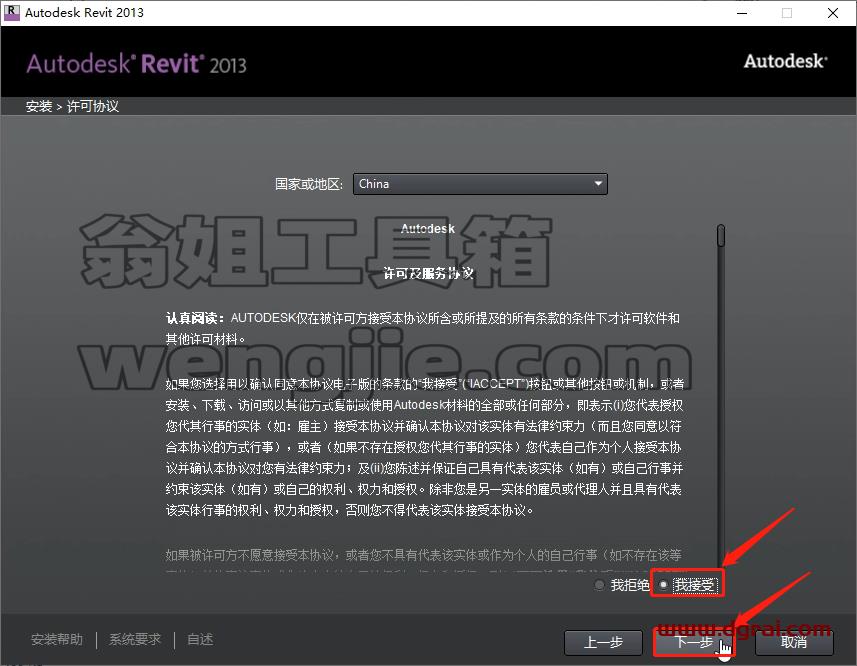857x666 pixels.
Task: Click the Revit app icon in title bar
Action: tap(11, 12)
